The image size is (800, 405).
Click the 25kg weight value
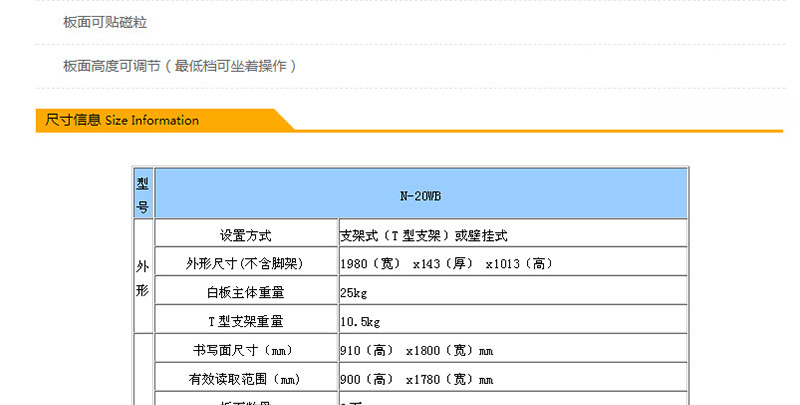(351, 293)
